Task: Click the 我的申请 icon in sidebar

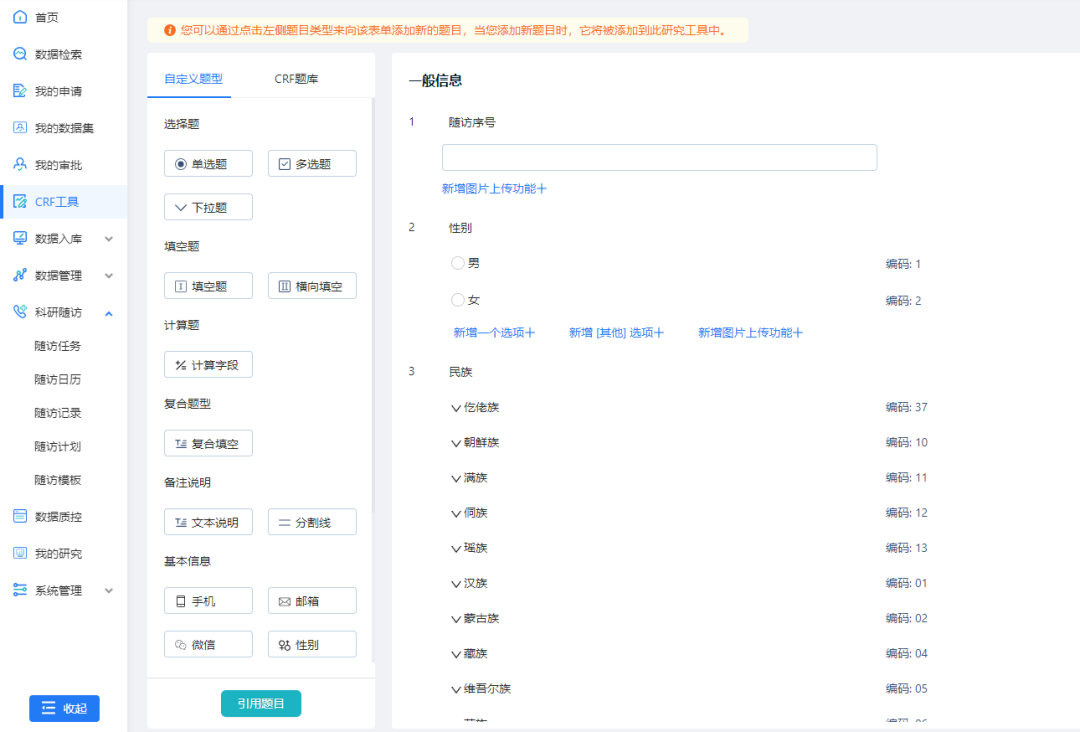Action: point(20,91)
